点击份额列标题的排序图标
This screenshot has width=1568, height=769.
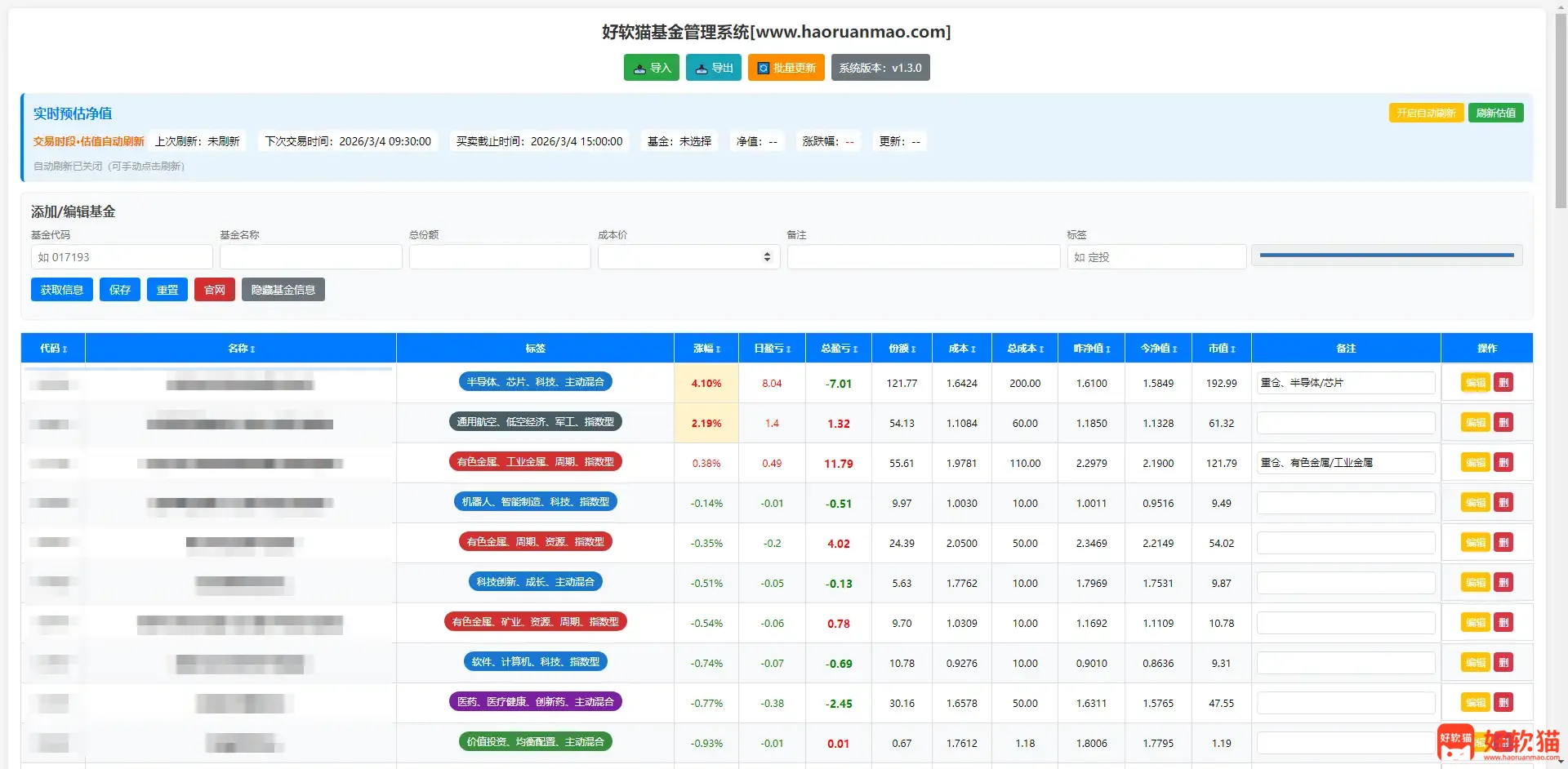pos(914,348)
